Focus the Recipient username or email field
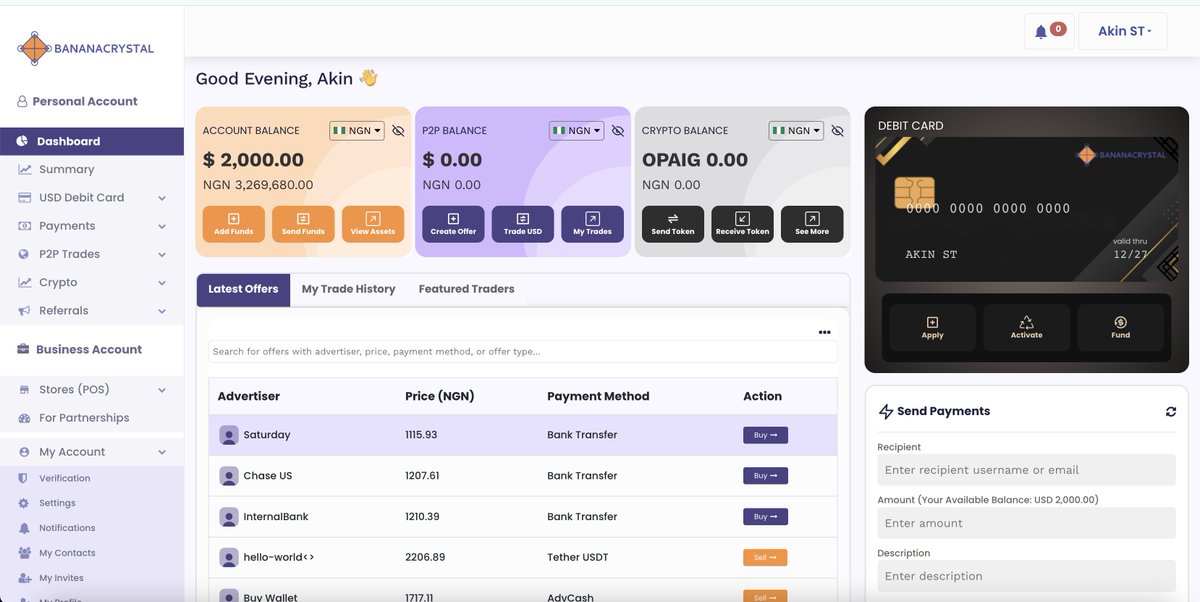 coord(1026,470)
